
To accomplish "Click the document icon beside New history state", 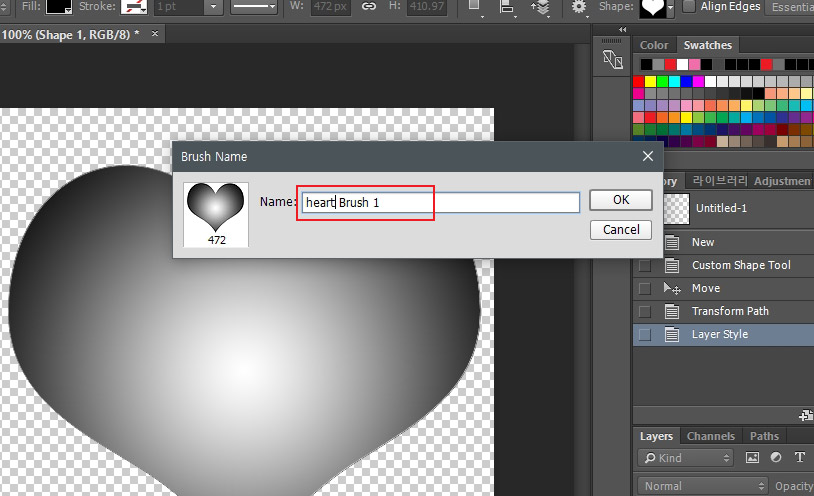I will point(672,242).
